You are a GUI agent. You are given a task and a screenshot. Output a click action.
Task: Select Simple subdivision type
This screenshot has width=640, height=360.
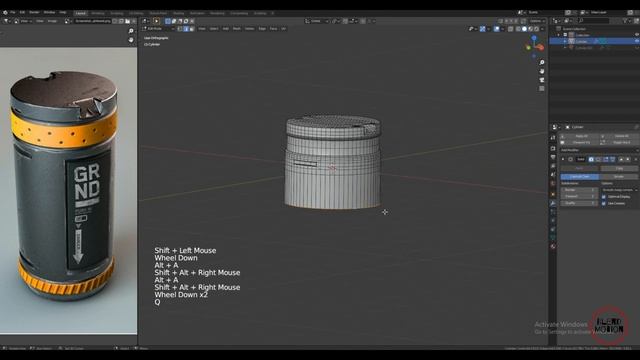619,176
